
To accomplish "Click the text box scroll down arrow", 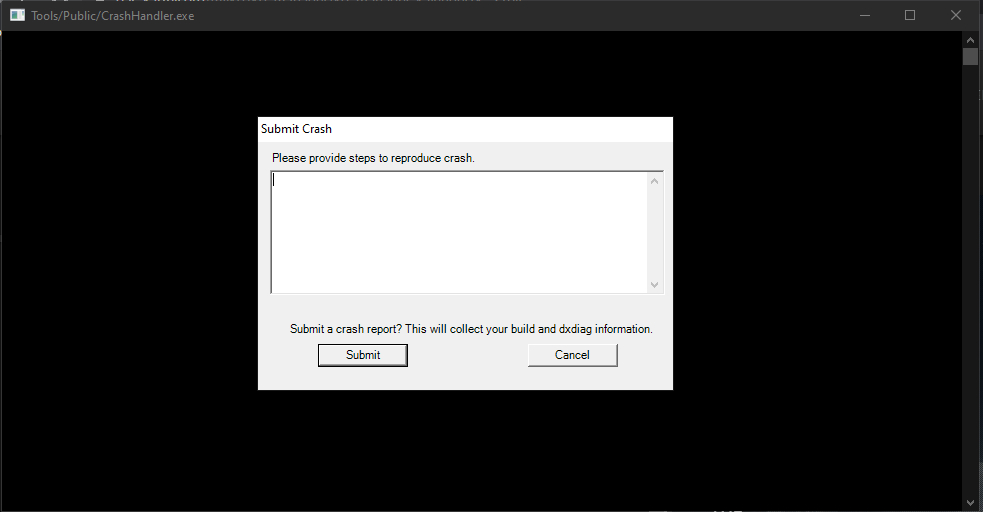I will coord(655,284).
